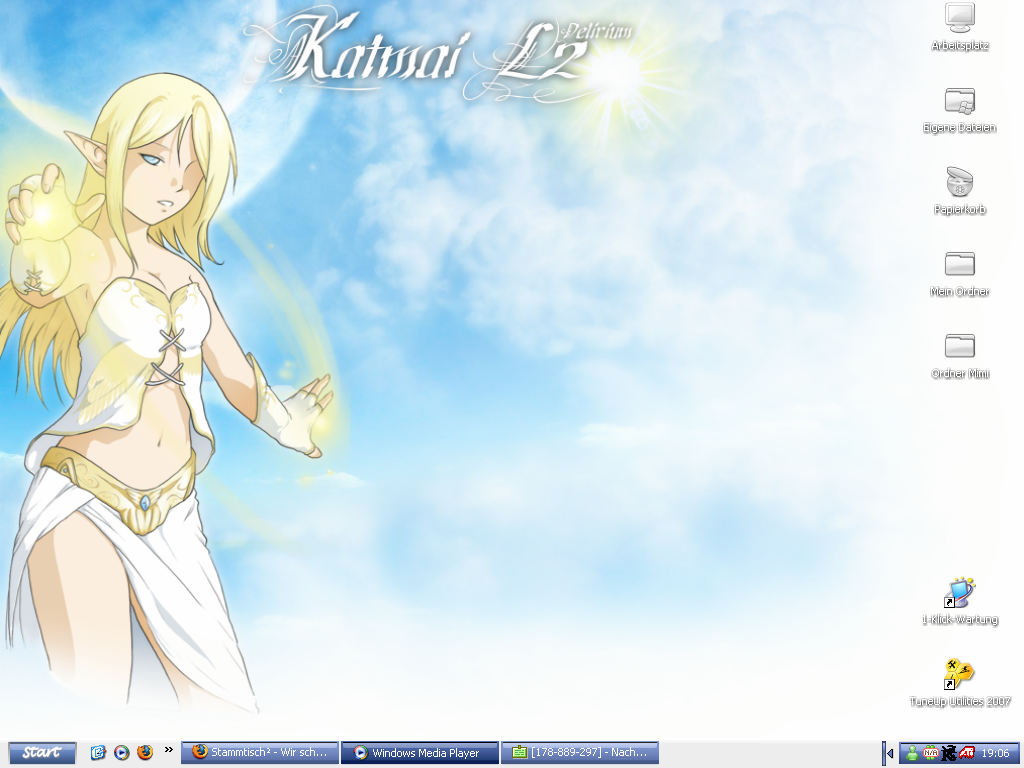
Task: Click the ATI tray icon
Action: point(967,753)
